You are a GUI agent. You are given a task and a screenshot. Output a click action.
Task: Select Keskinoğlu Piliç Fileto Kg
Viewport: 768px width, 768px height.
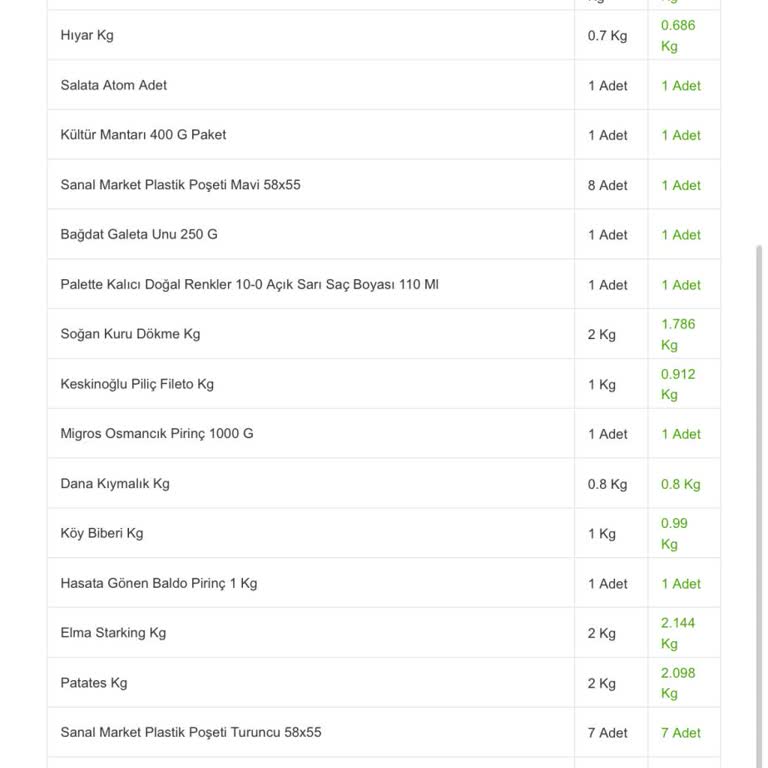point(137,384)
